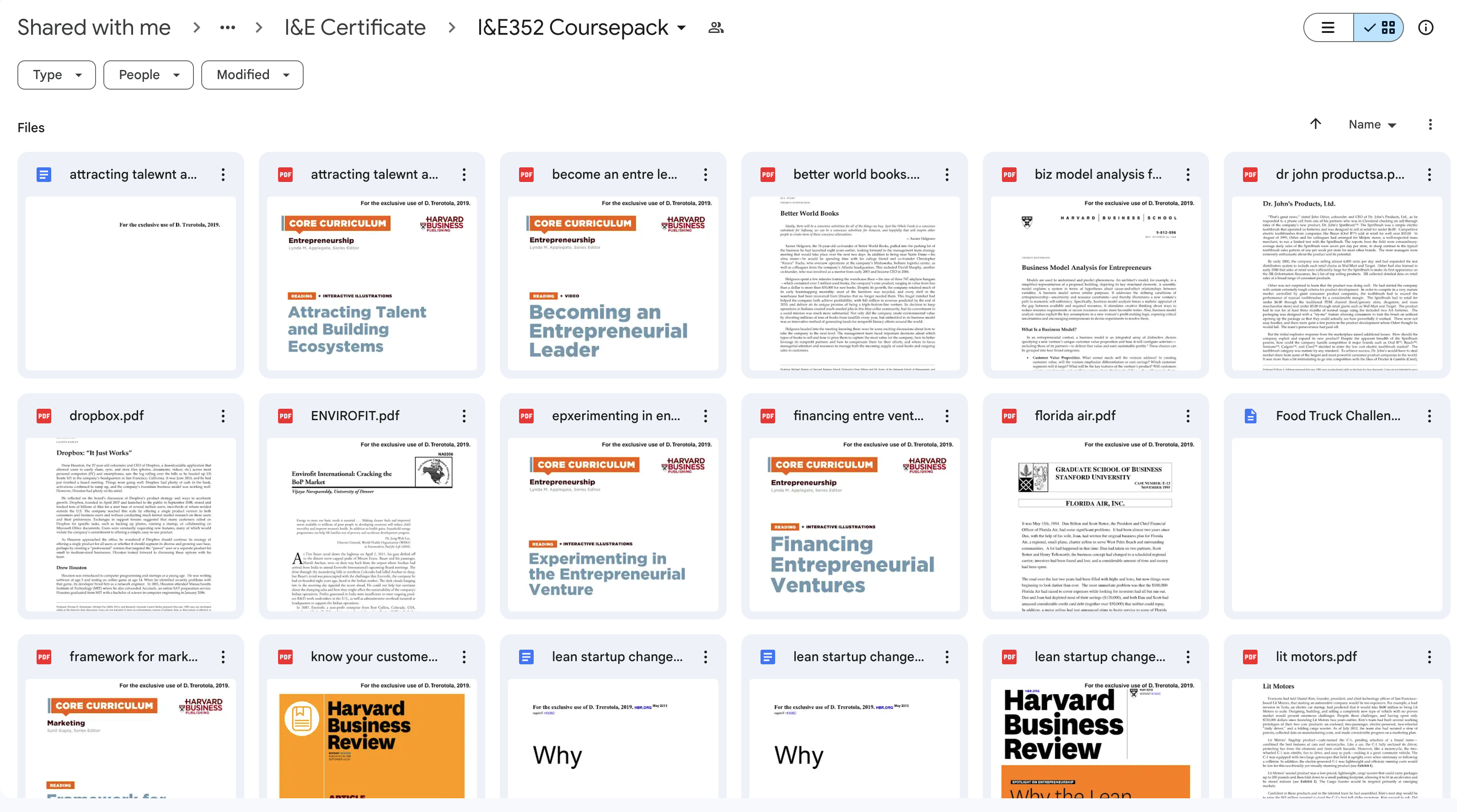Open I&E352 Coursepack folder dropdown menu
1457x812 pixels.
click(681, 27)
